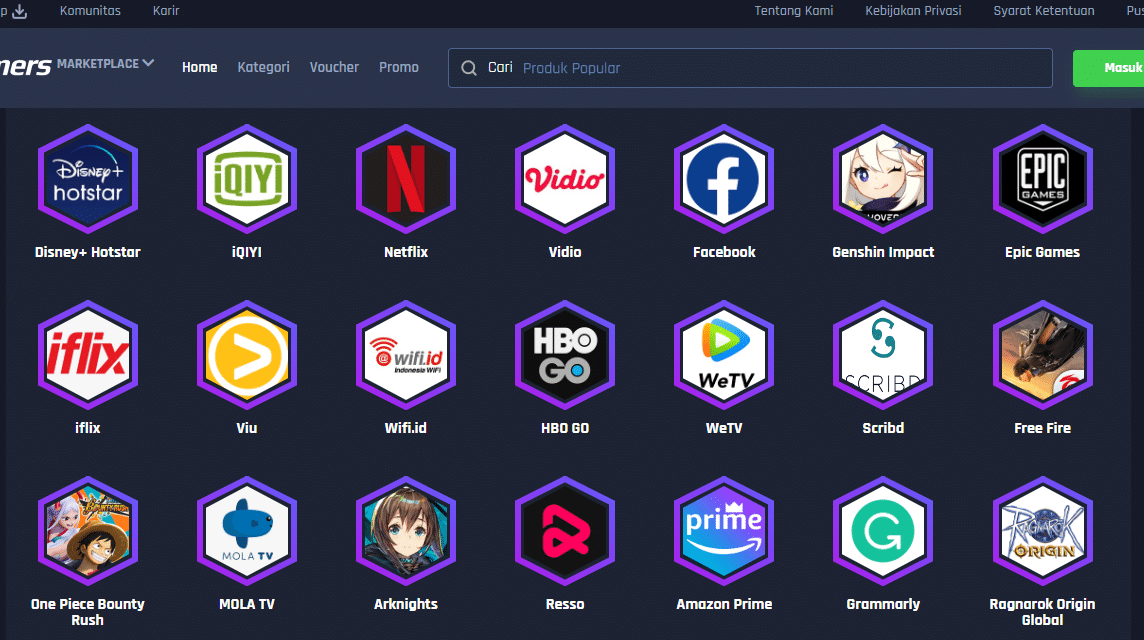The width and height of the screenshot is (1144, 640).
Task: Click the app download icon in top bar
Action: 20,11
